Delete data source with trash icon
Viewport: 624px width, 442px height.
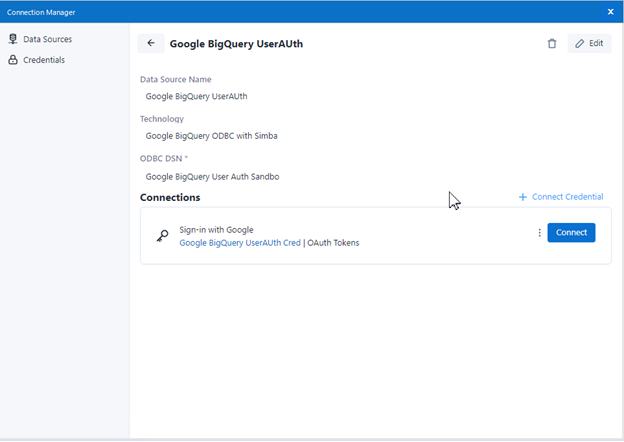(552, 43)
